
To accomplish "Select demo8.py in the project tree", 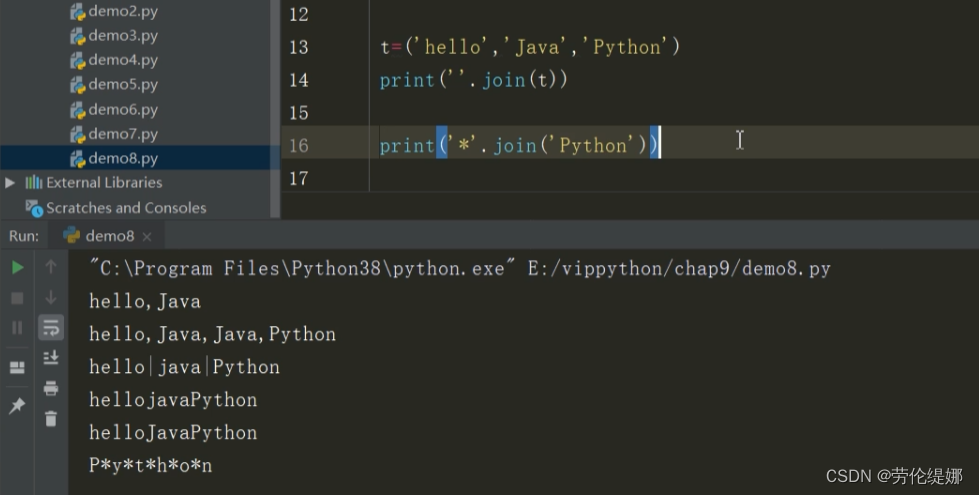I will [x=123, y=158].
